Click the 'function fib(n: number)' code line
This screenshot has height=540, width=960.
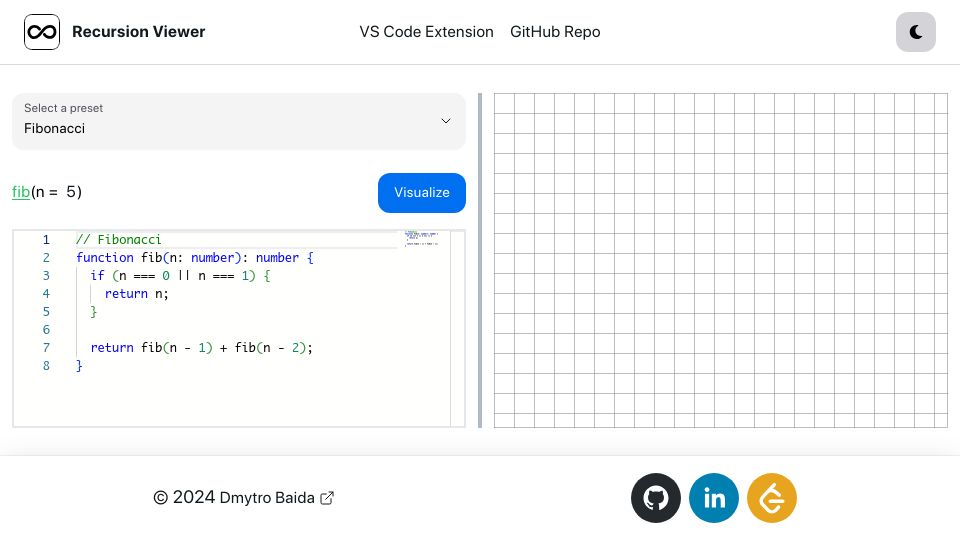pyautogui.click(x=195, y=258)
